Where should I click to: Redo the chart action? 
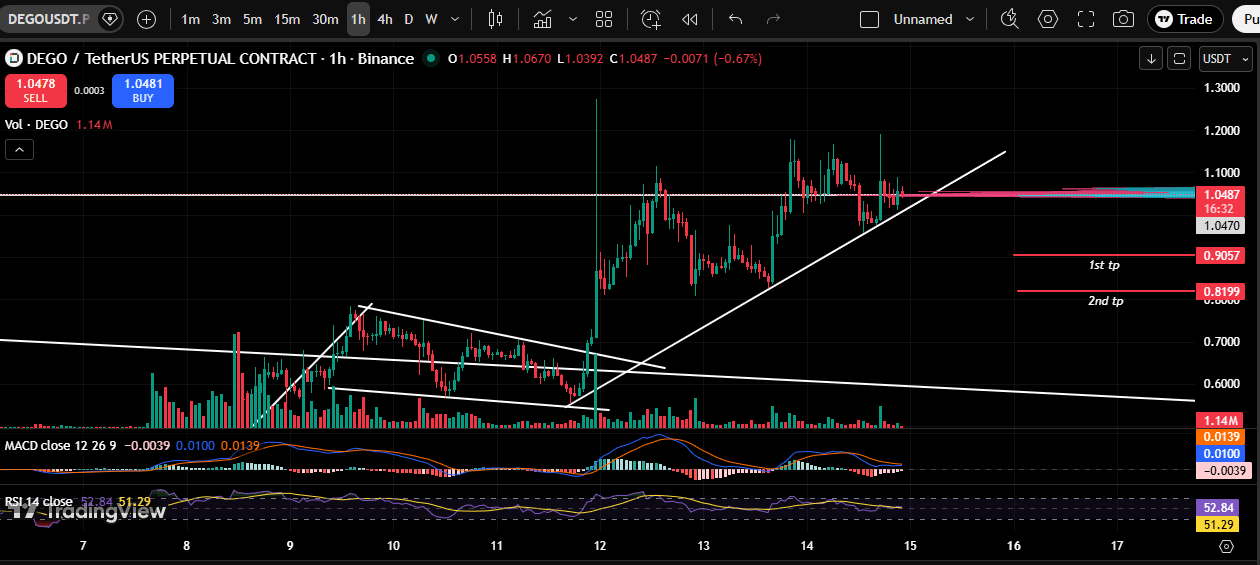(x=772, y=19)
